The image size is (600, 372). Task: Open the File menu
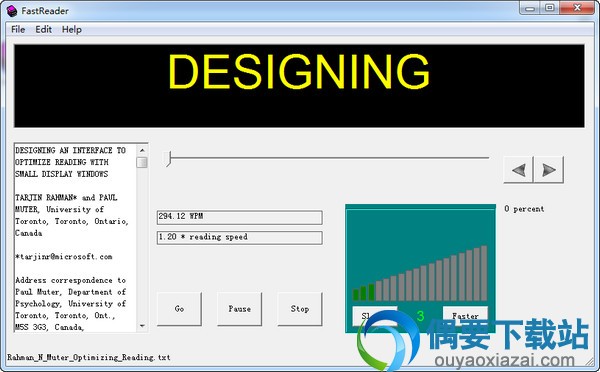tap(18, 29)
